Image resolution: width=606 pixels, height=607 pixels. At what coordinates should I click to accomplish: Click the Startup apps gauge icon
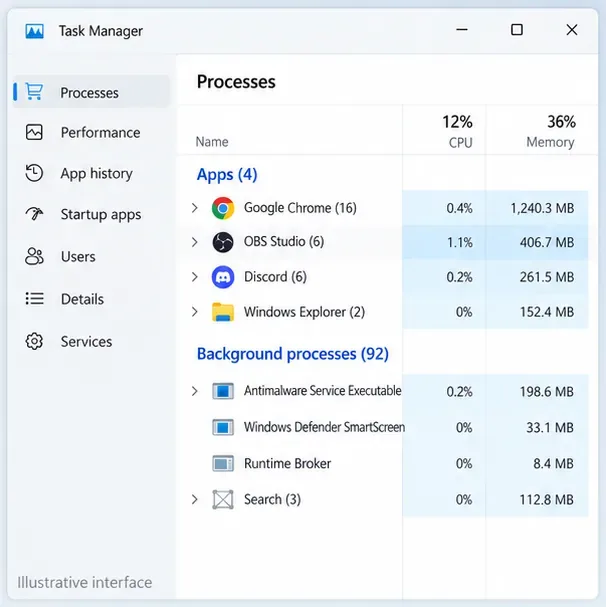tap(34, 214)
